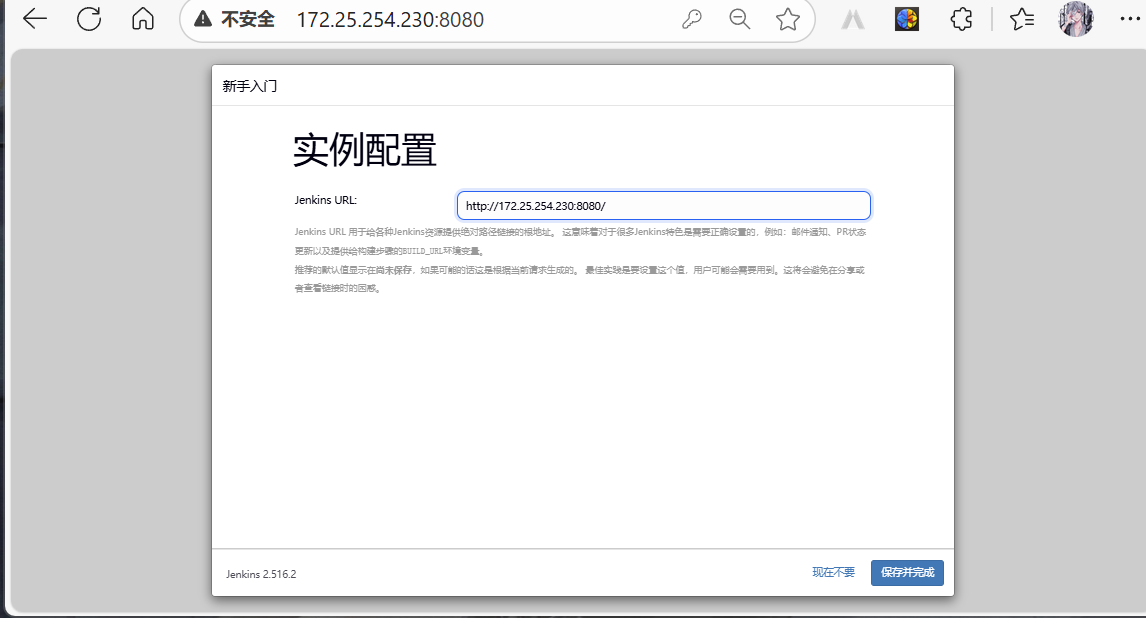Open the password key icon in address bar
1146x618 pixels.
[x=691, y=20]
